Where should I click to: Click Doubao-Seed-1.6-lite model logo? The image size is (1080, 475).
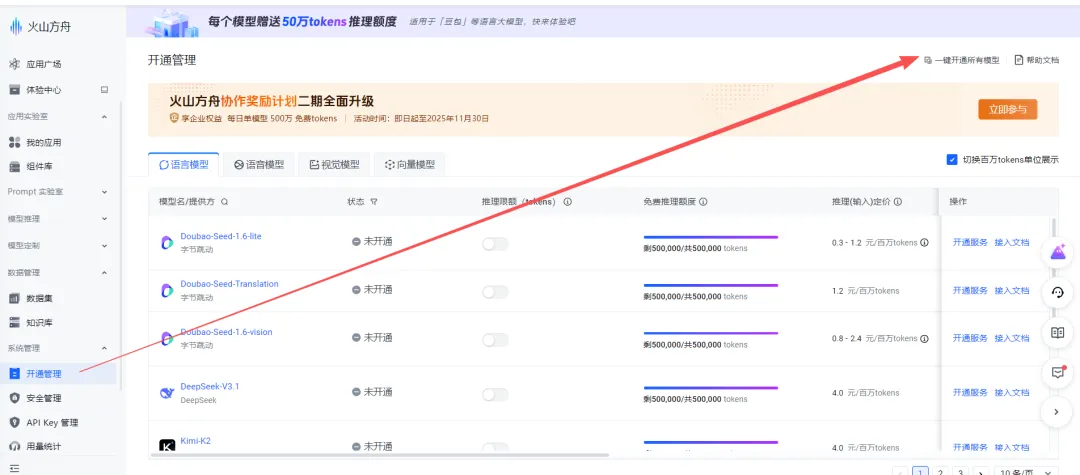pyautogui.click(x=167, y=242)
